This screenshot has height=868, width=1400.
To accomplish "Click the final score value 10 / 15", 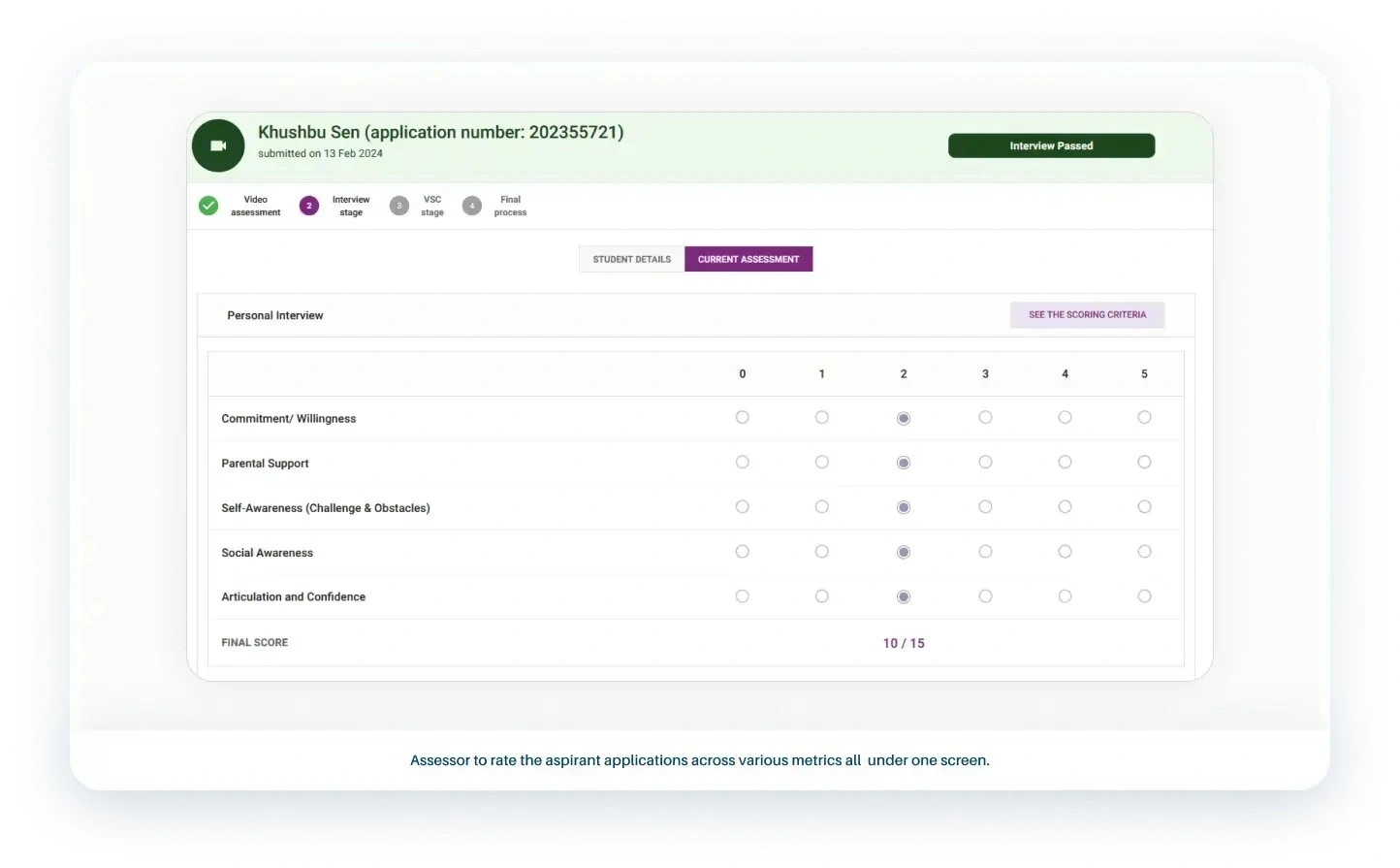I will [904, 643].
